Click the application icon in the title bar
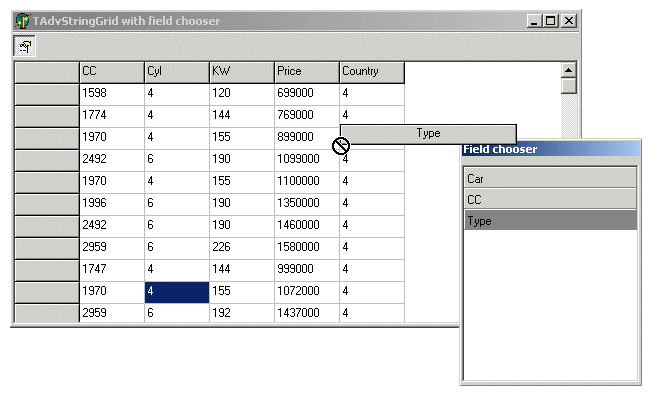Screen dimensions: 670x396 tap(22, 21)
